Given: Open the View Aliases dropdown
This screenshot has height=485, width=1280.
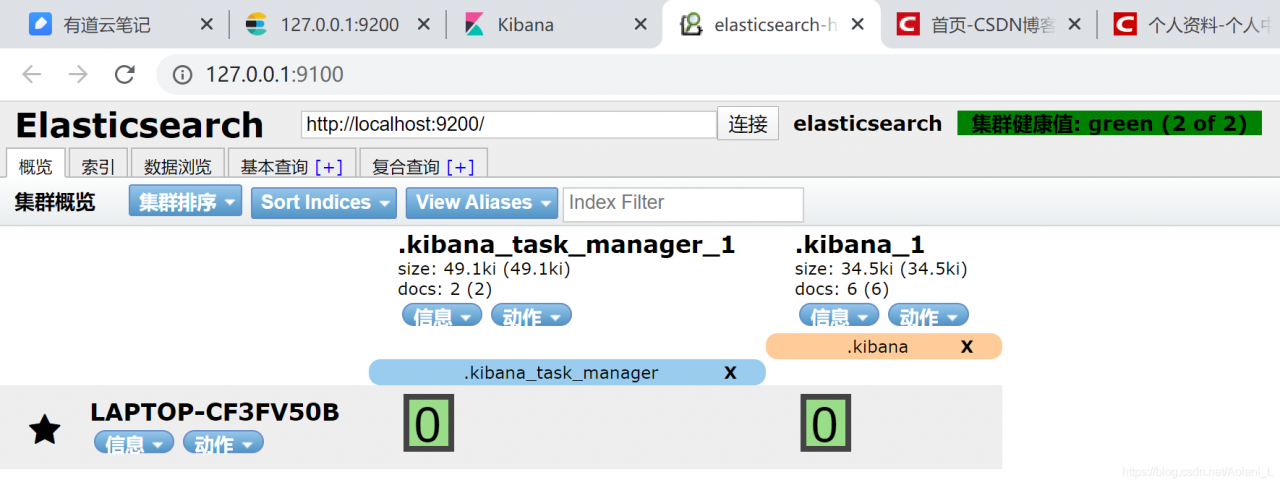Looking at the screenshot, I should 481,203.
